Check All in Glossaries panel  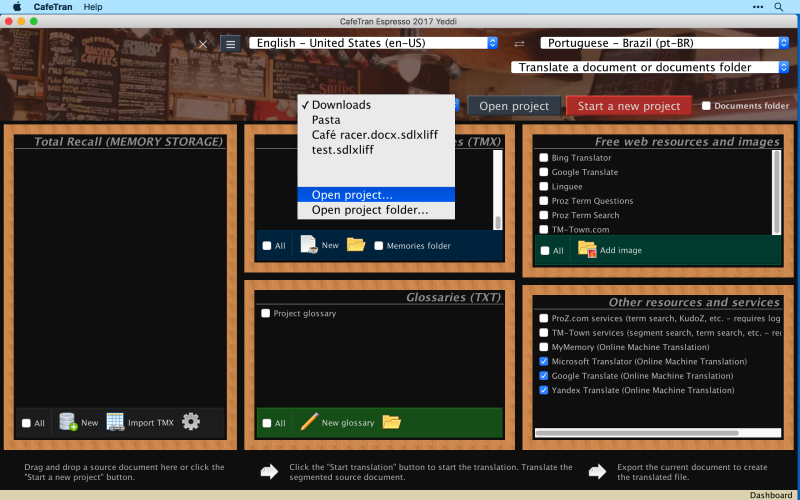click(x=267, y=423)
